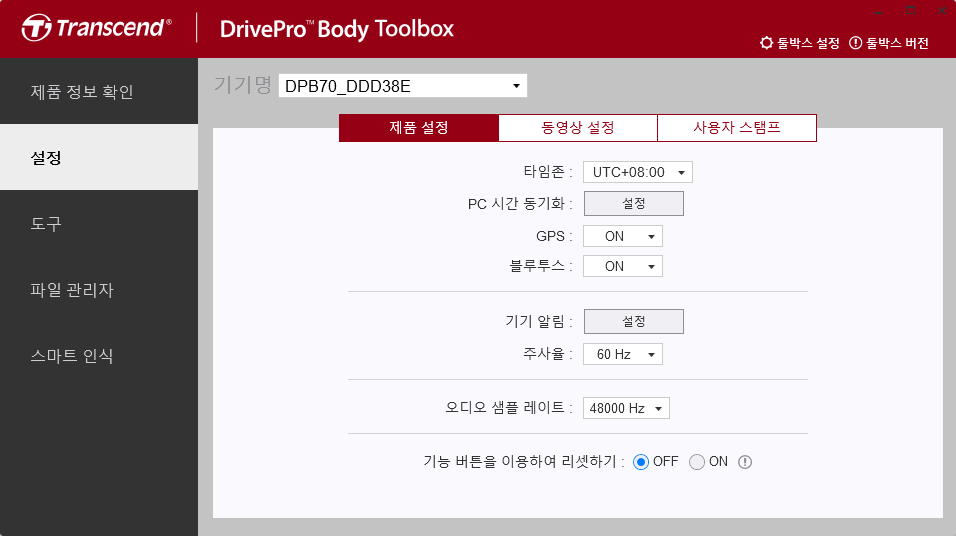Image resolution: width=956 pixels, height=536 pixels.
Task: Click the 오디오 샘플 레이트 label
Action: [x=508, y=407]
